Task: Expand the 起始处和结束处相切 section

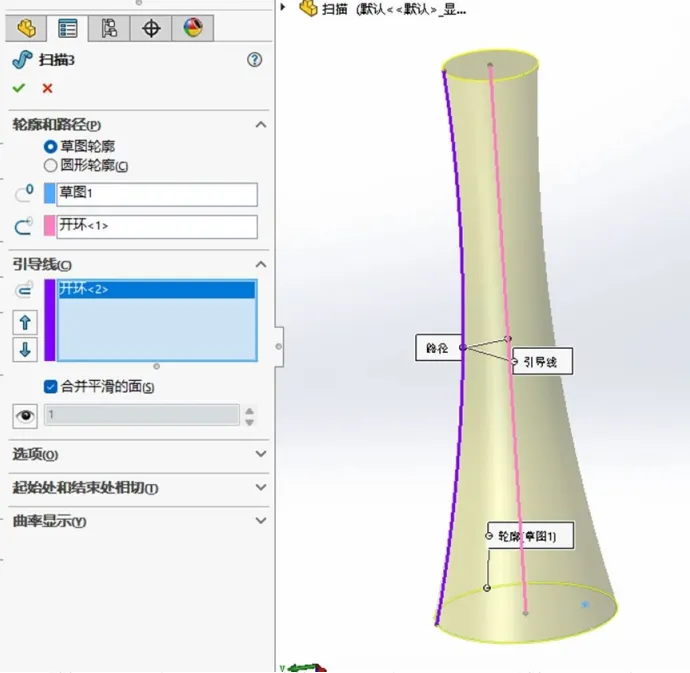Action: pyautogui.click(x=261, y=487)
